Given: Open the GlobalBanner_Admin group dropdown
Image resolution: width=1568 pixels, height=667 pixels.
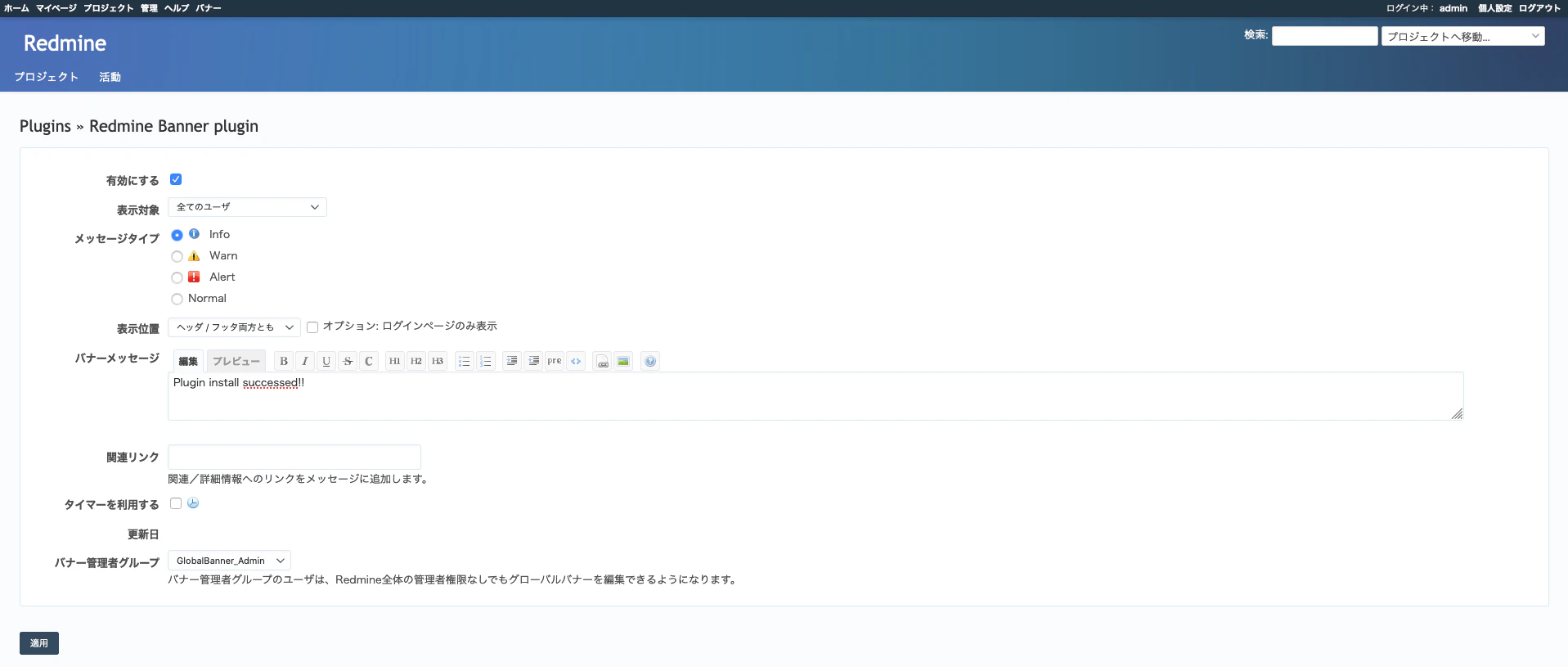Looking at the screenshot, I should click(229, 561).
